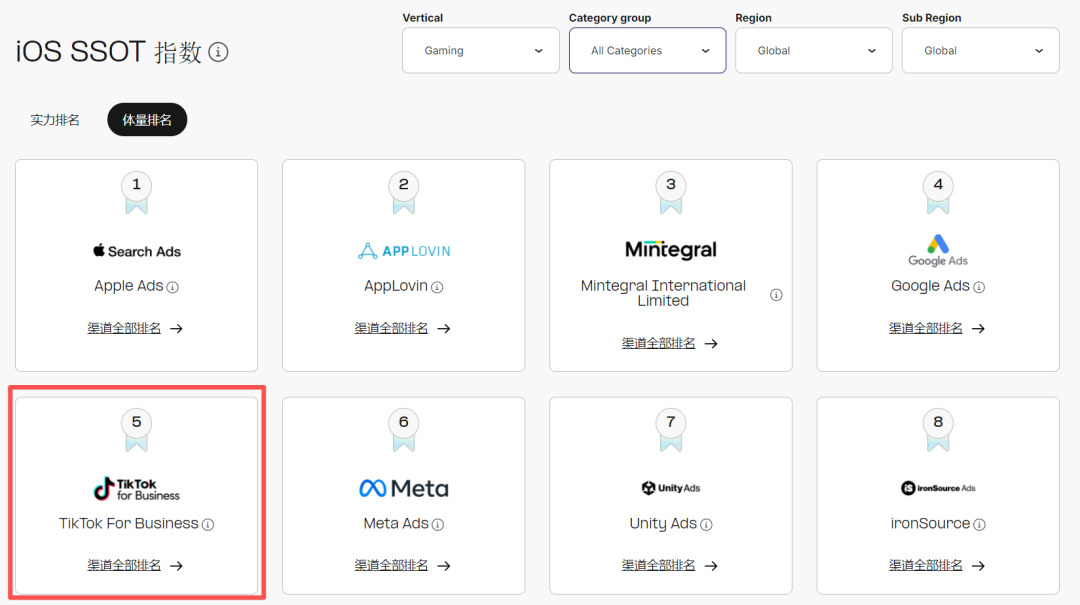Open 渠道全部排名 link under Meta Ads

click(402, 566)
